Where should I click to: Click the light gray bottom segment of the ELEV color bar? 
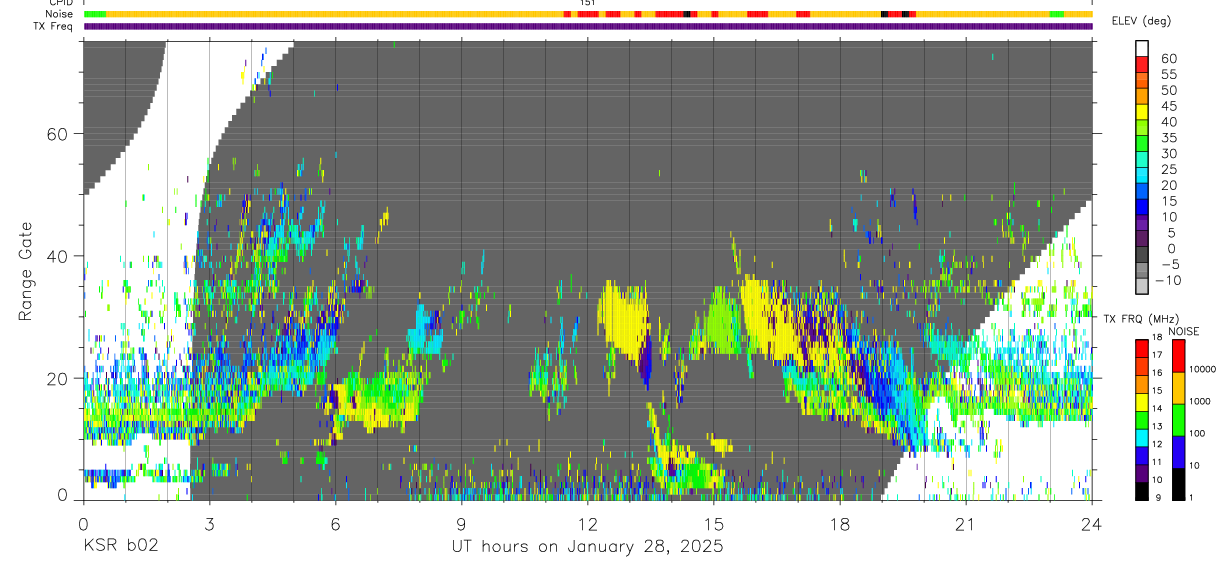[x=1142, y=285]
